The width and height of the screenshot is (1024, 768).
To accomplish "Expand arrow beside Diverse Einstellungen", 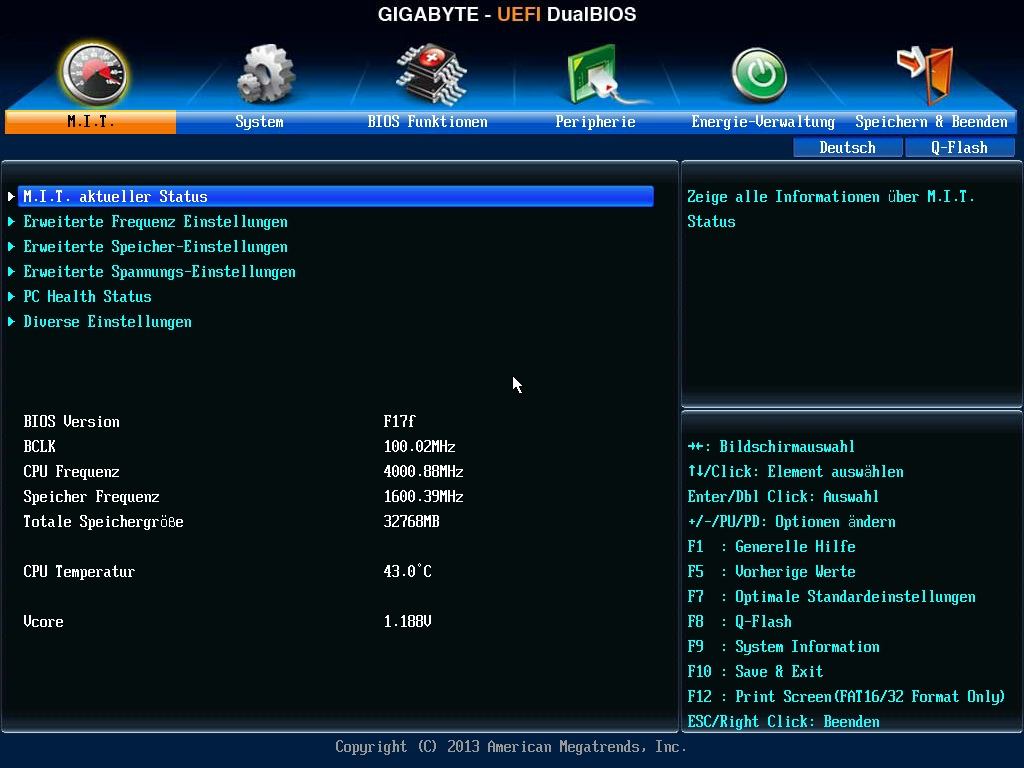I will click(11, 322).
